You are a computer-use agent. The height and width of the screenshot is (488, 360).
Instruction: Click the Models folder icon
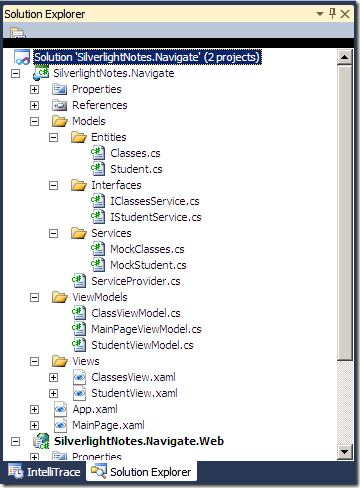tap(60, 121)
